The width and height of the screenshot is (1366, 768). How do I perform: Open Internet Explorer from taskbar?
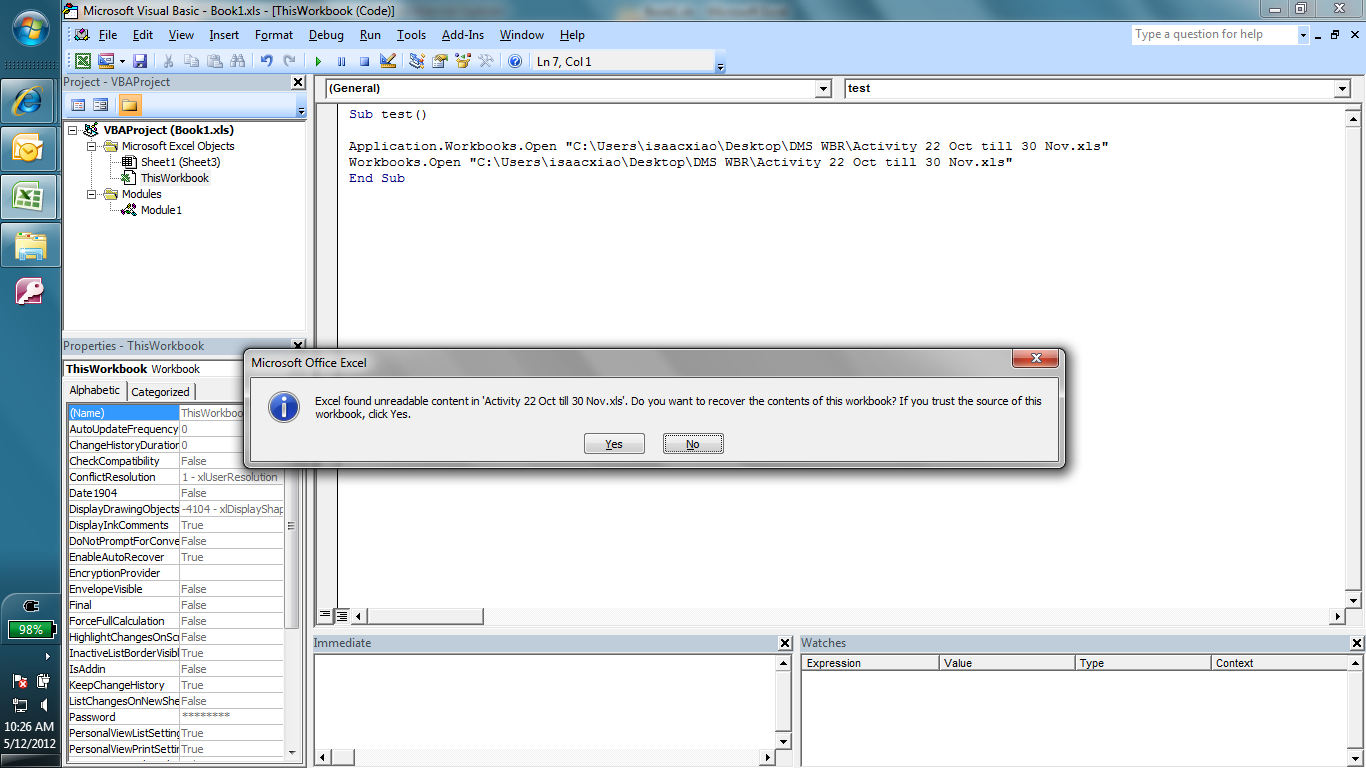click(30, 100)
